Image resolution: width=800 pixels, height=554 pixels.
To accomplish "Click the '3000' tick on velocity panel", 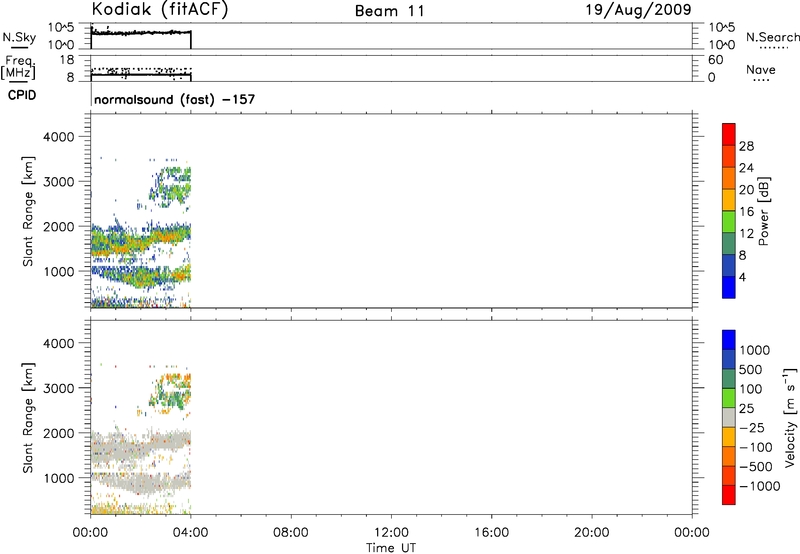I will [59, 388].
